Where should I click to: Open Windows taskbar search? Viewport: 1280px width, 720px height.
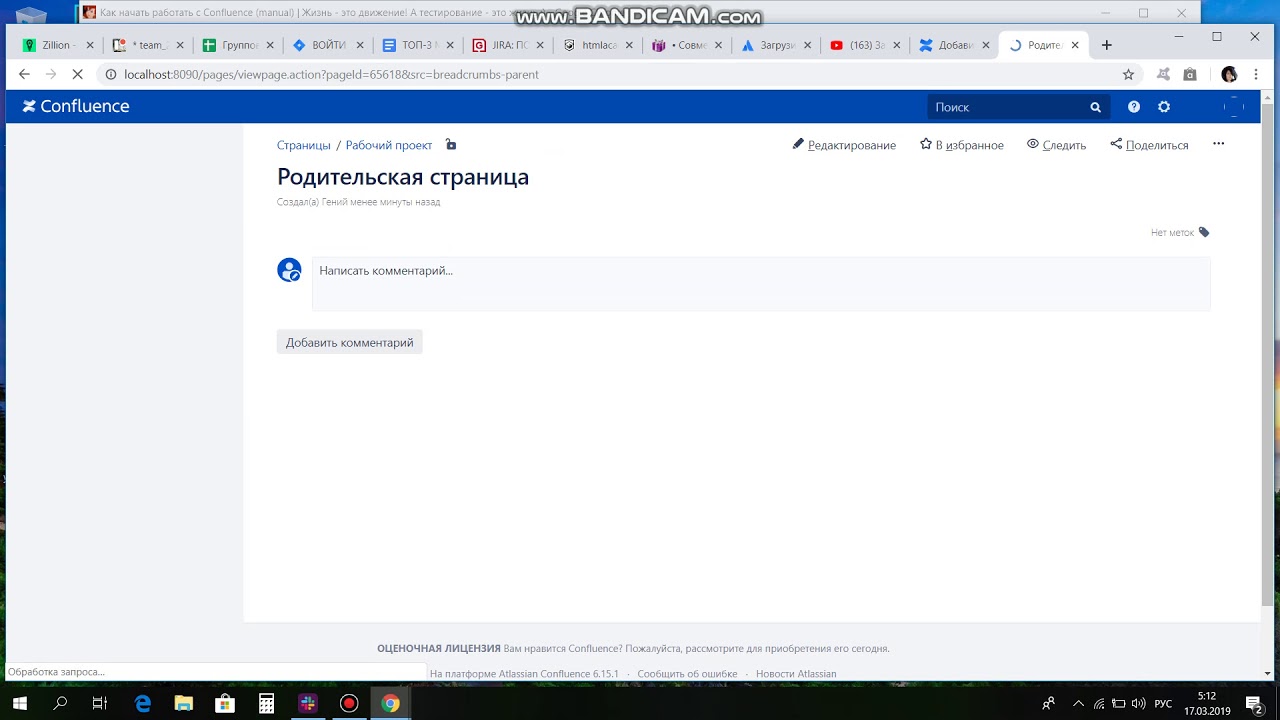[60, 703]
